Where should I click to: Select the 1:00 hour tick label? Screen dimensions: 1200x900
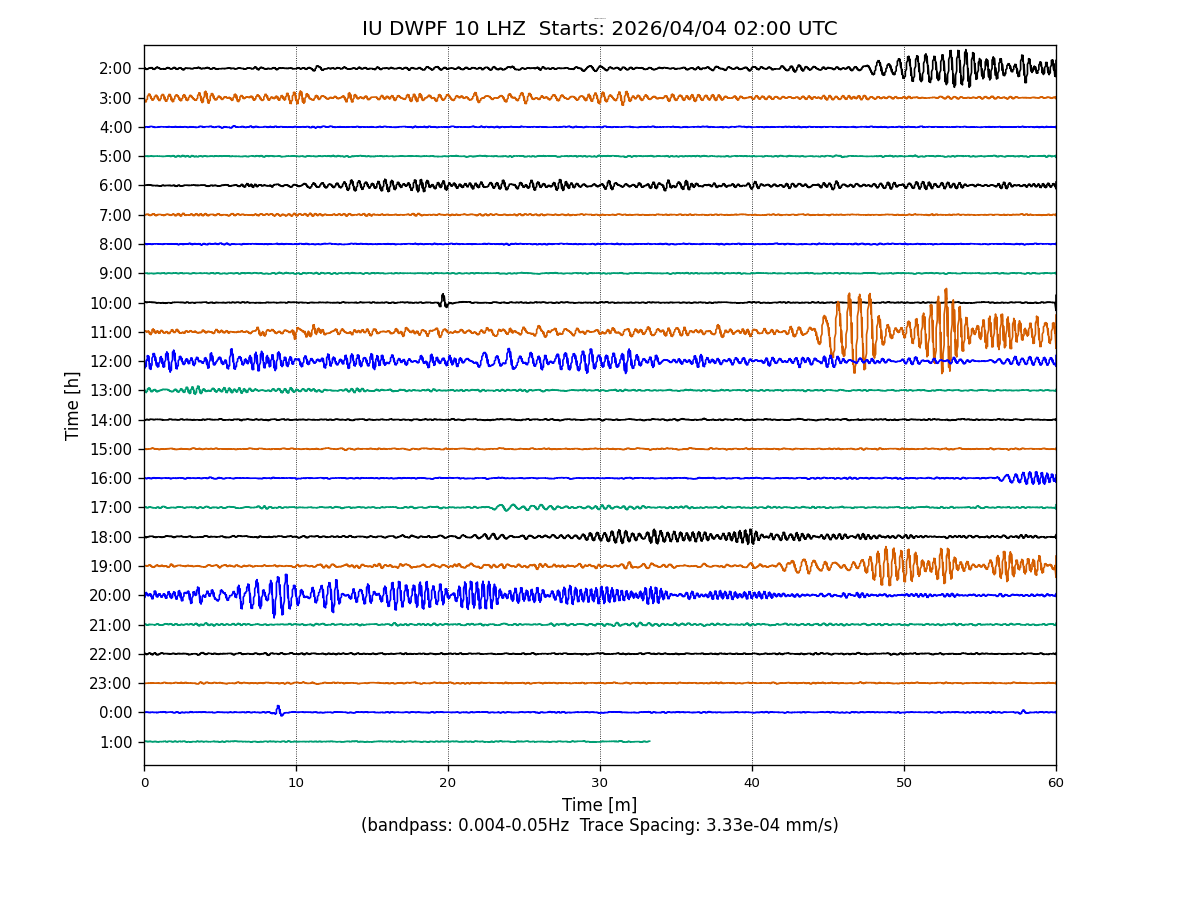click(115, 742)
